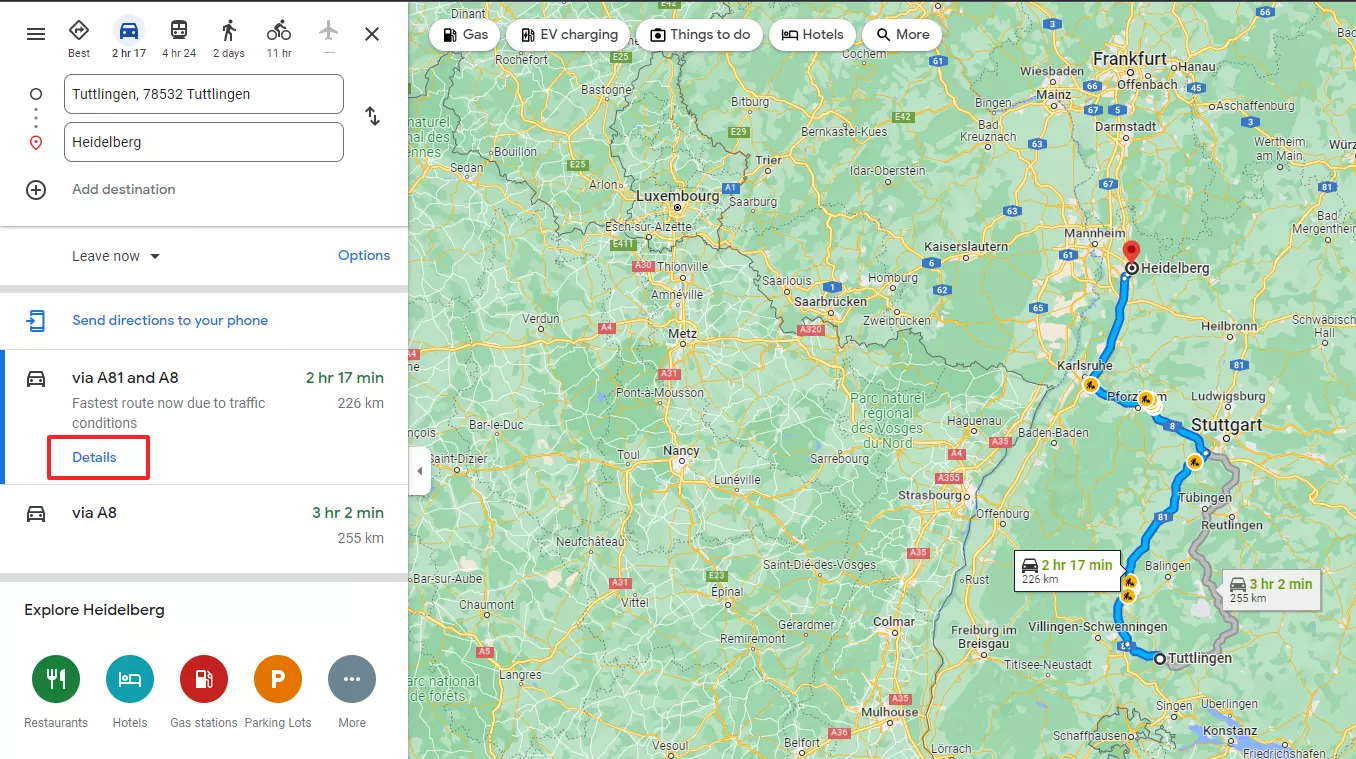This screenshot has width=1356, height=759.
Task: Select Best travel mode
Action: [79, 38]
